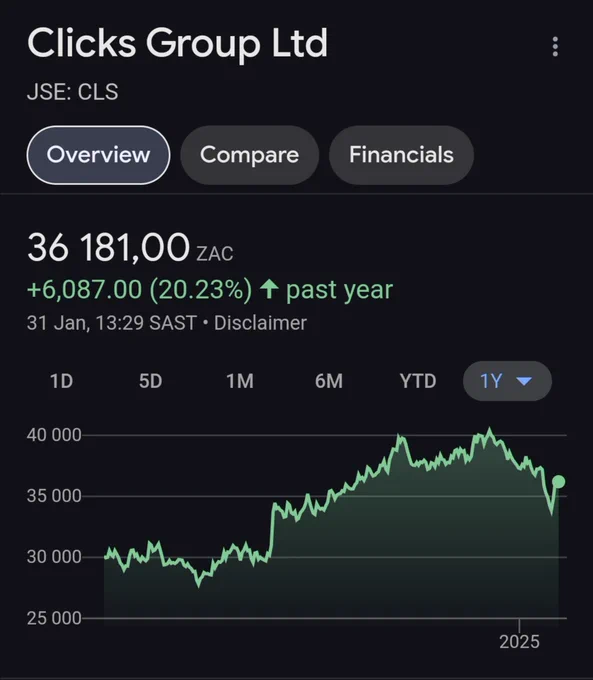Click the chart's sharp jump near 35 000

click(x=272, y=529)
